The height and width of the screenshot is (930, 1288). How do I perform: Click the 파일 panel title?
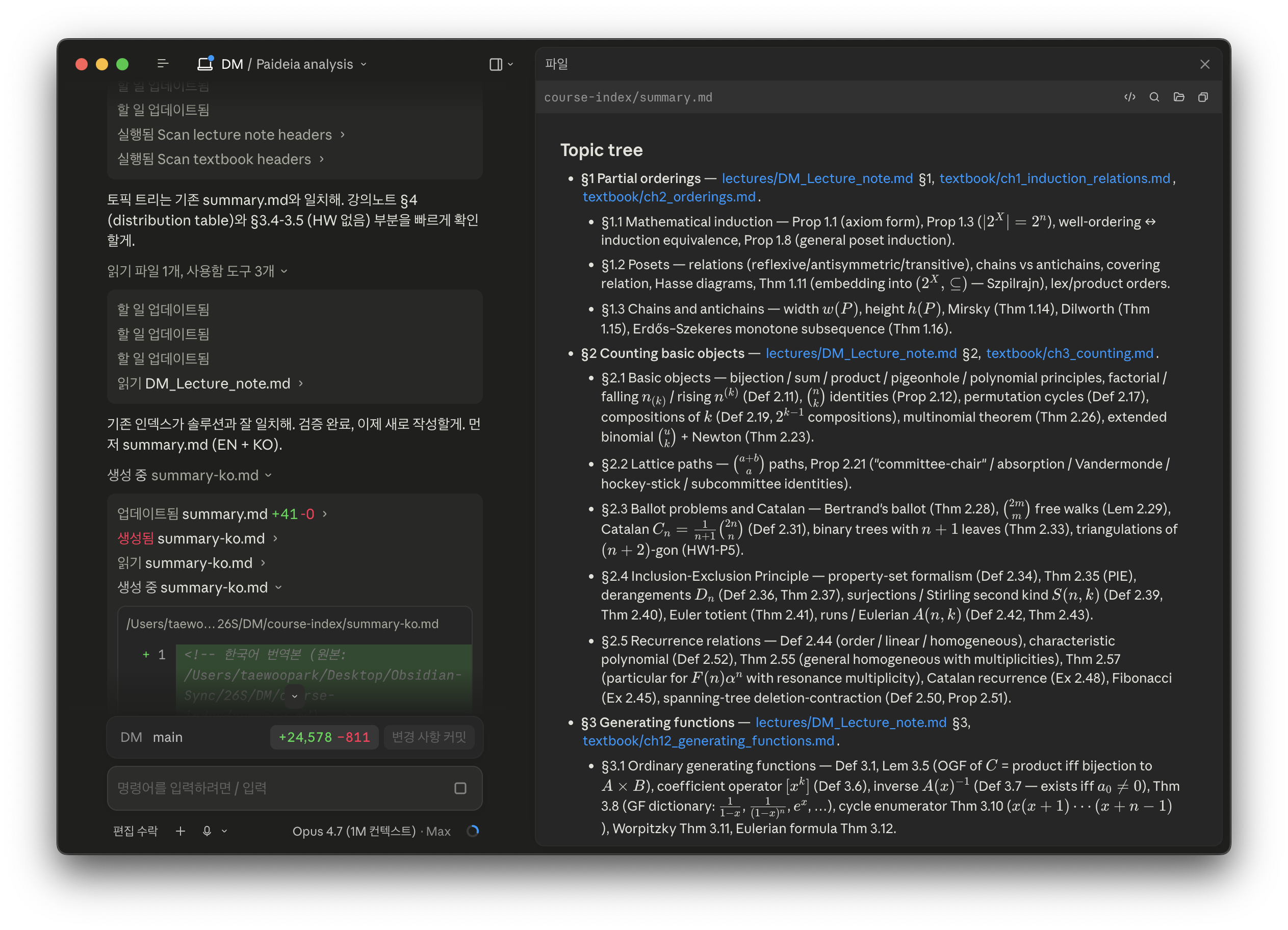pos(556,64)
